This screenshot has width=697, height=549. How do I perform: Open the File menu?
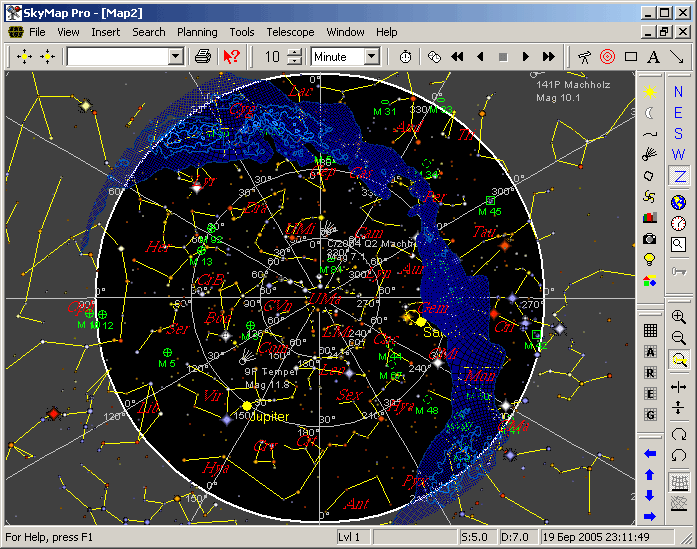pyautogui.click(x=37, y=32)
